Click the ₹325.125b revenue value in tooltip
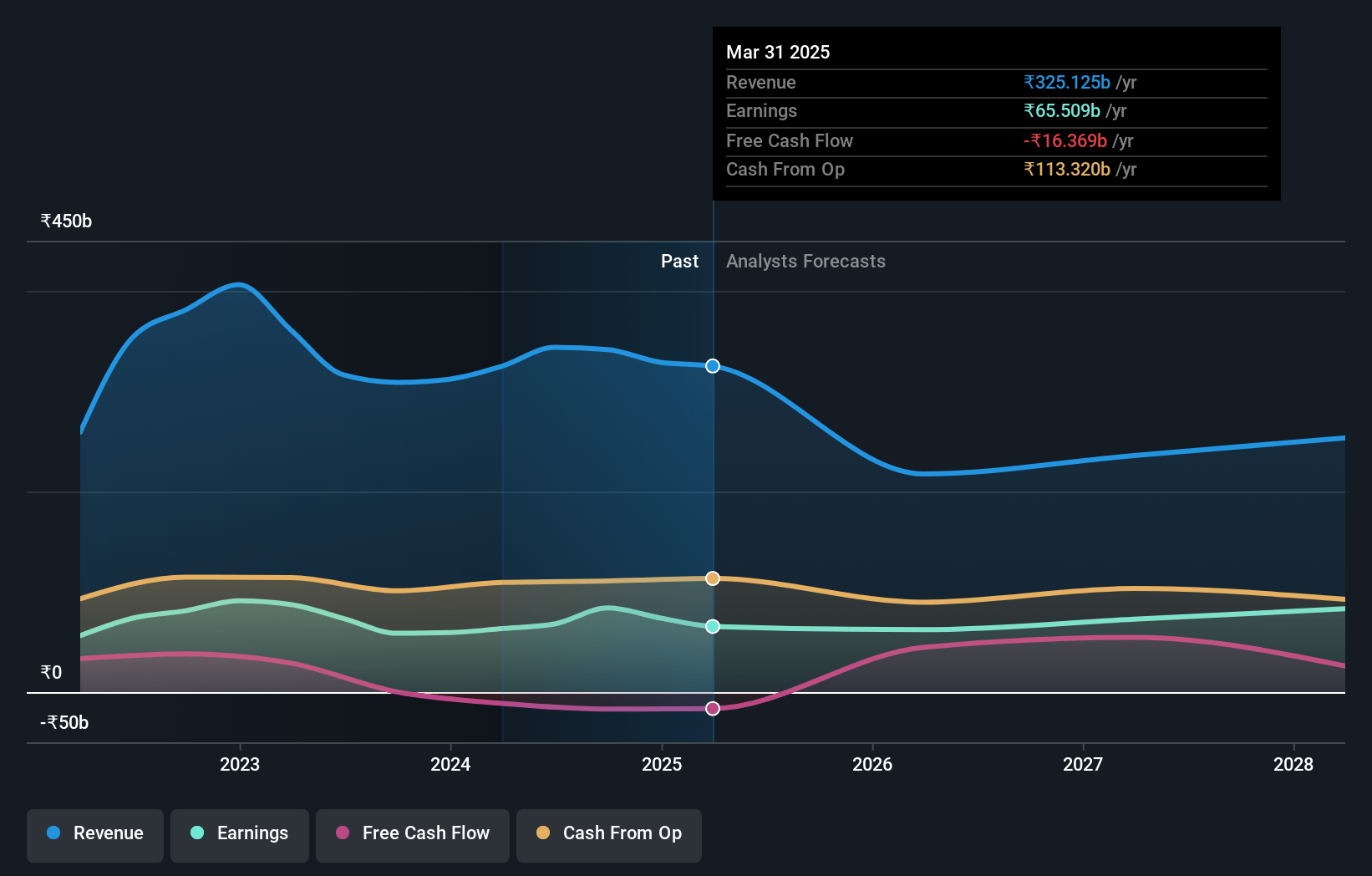This screenshot has width=1372, height=876. 1067,83
